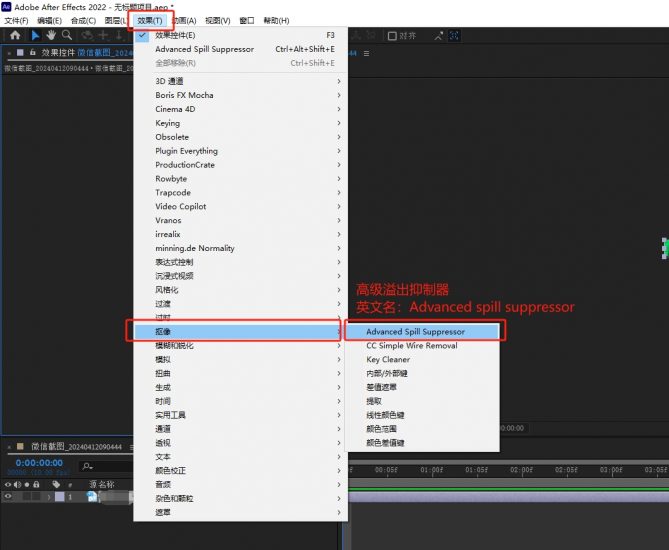Click the search icon in timeline search
The width and height of the screenshot is (669, 550).
coord(87,466)
